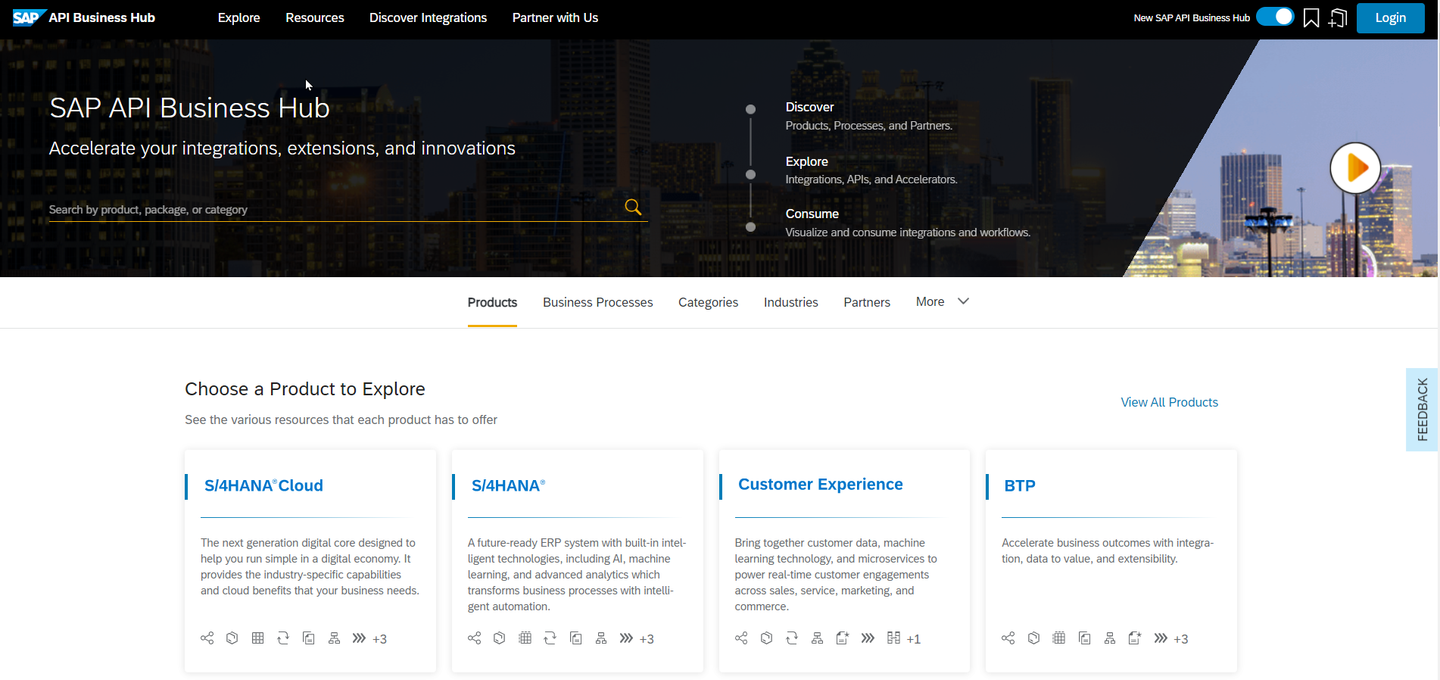Click the workflow columns icon on the Customer Experience card
Viewport: 1440px width, 680px height.
[894, 638]
